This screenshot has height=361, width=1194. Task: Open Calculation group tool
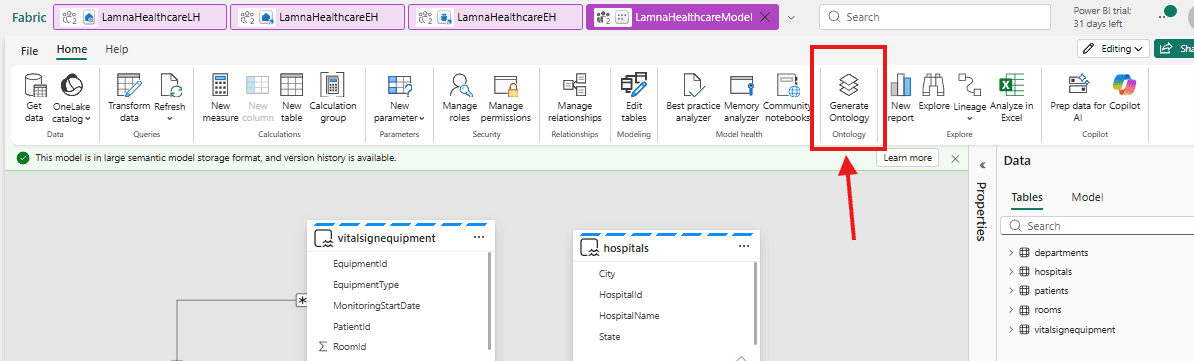pos(333,97)
